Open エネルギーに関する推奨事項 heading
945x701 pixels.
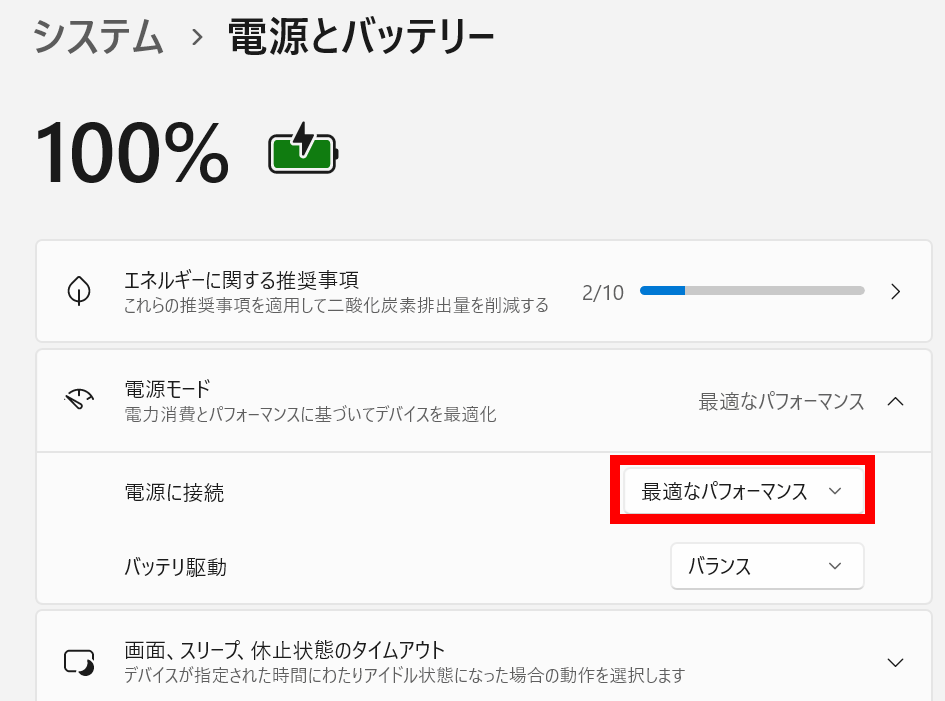[241, 280]
